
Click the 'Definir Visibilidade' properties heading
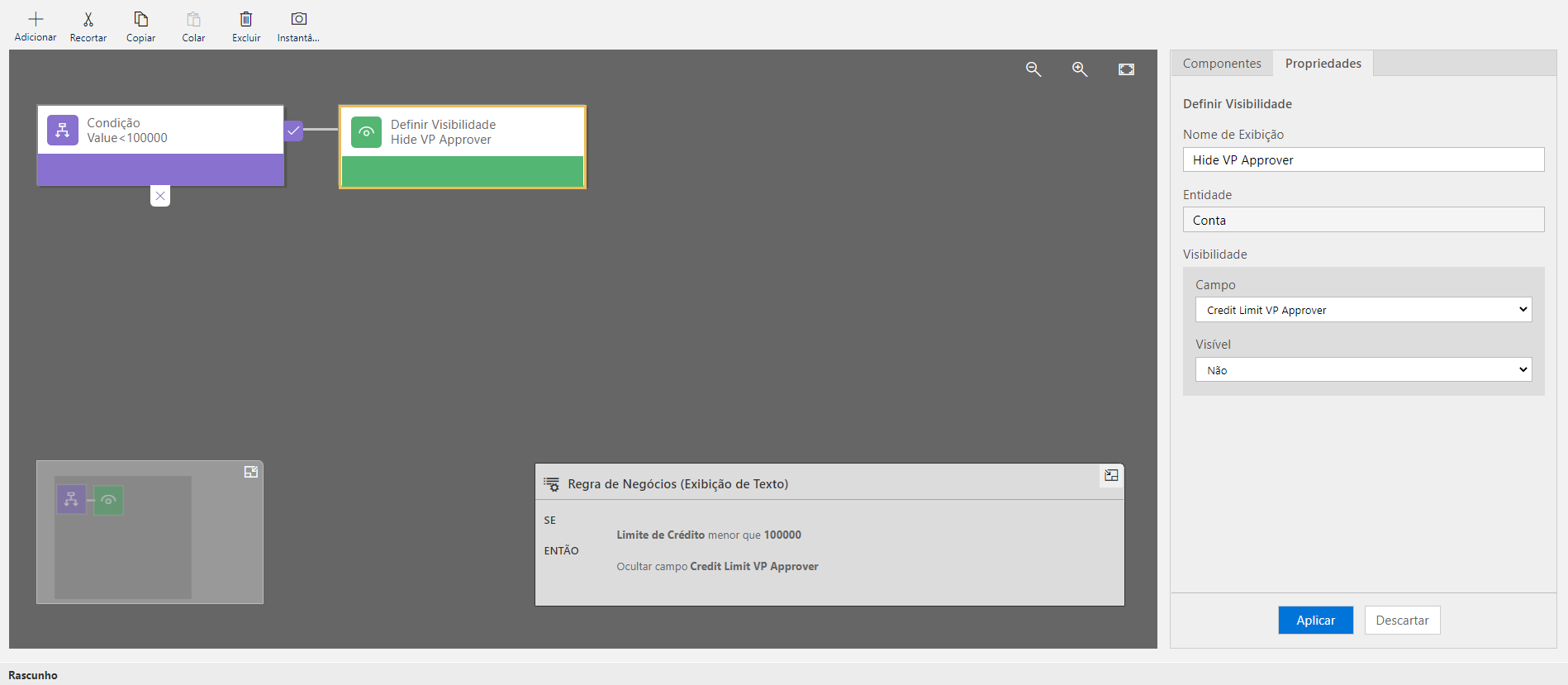(x=1238, y=104)
